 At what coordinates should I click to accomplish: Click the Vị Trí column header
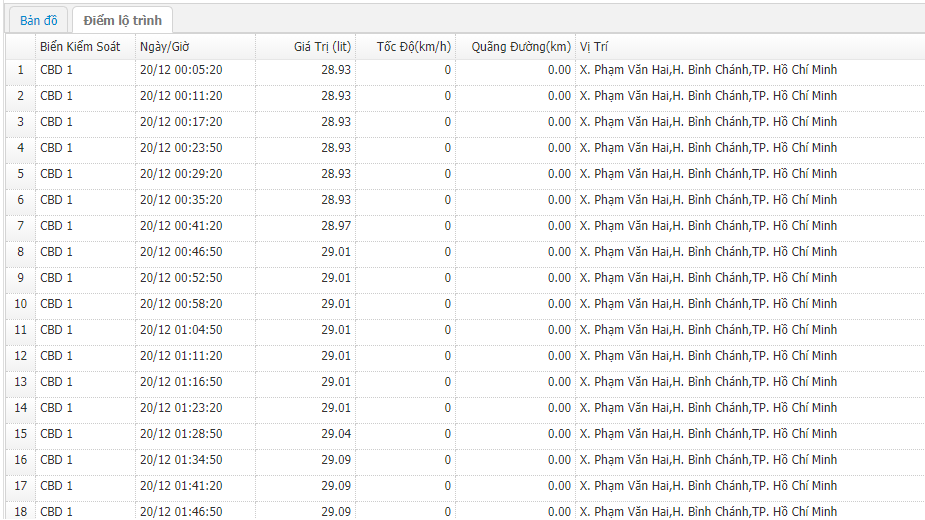pyautogui.click(x=594, y=47)
